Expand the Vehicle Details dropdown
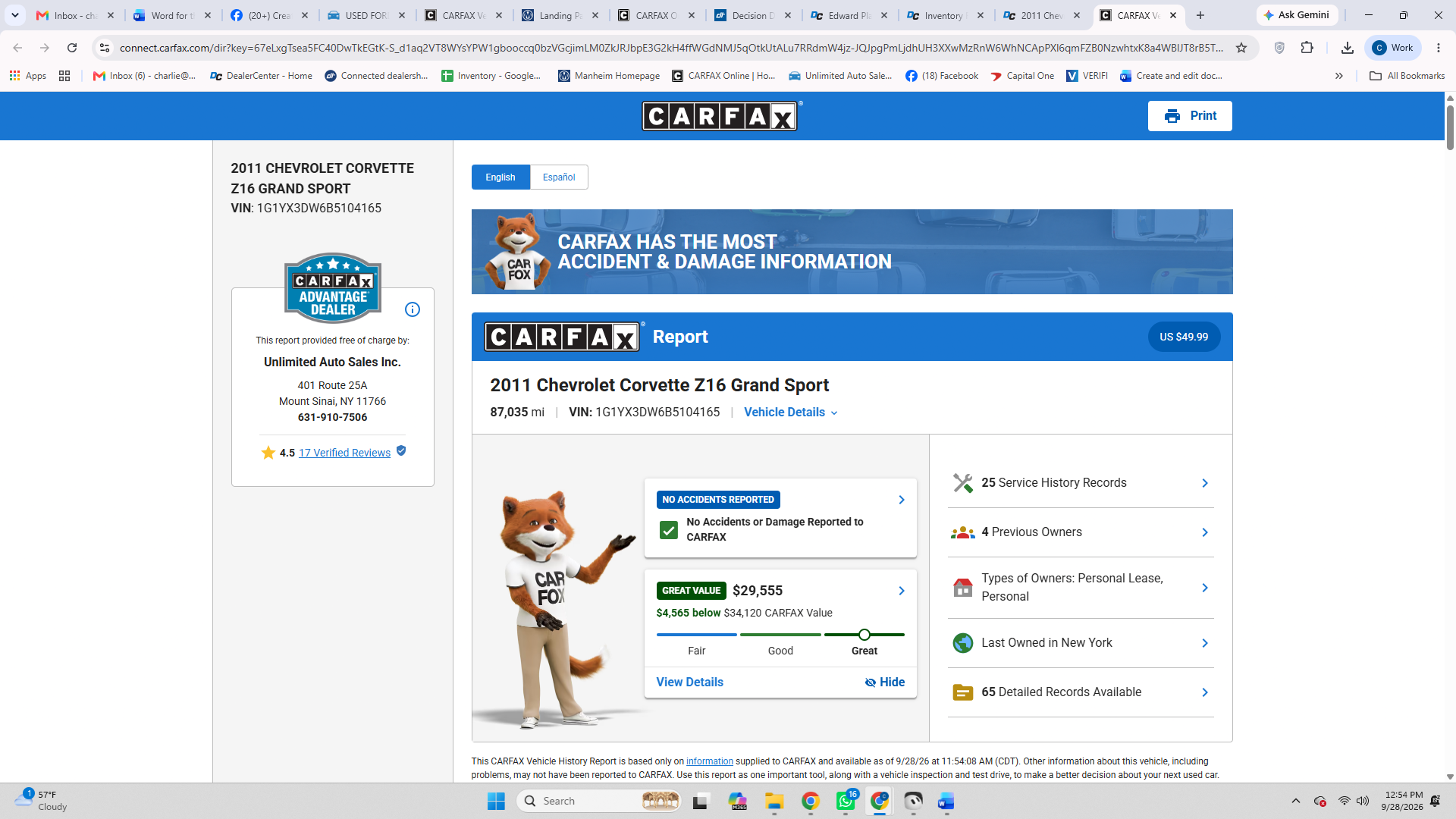Viewport: 1456px width, 819px height. point(791,413)
